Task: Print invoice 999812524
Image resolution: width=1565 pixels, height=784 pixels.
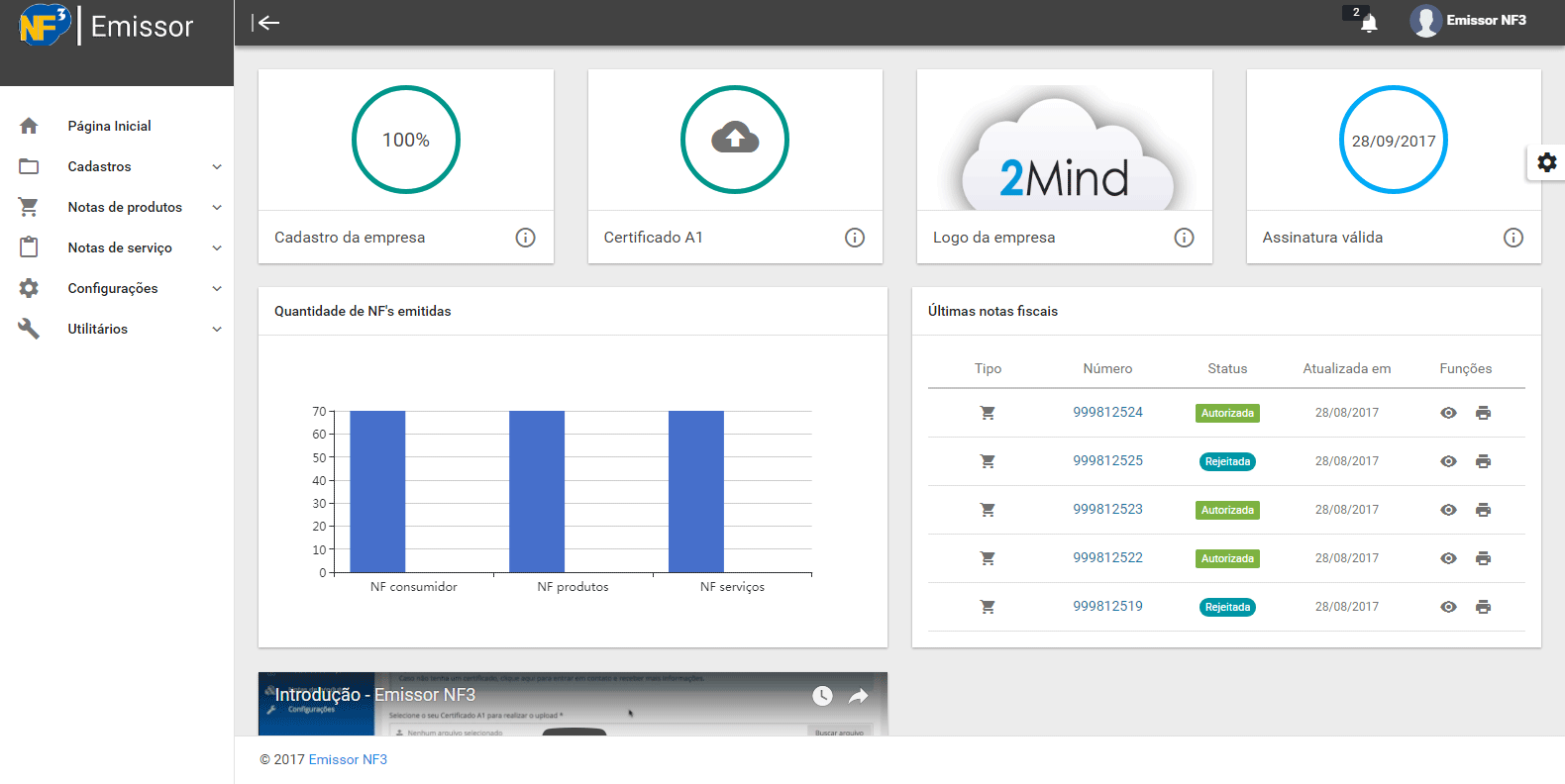Action: coord(1483,413)
